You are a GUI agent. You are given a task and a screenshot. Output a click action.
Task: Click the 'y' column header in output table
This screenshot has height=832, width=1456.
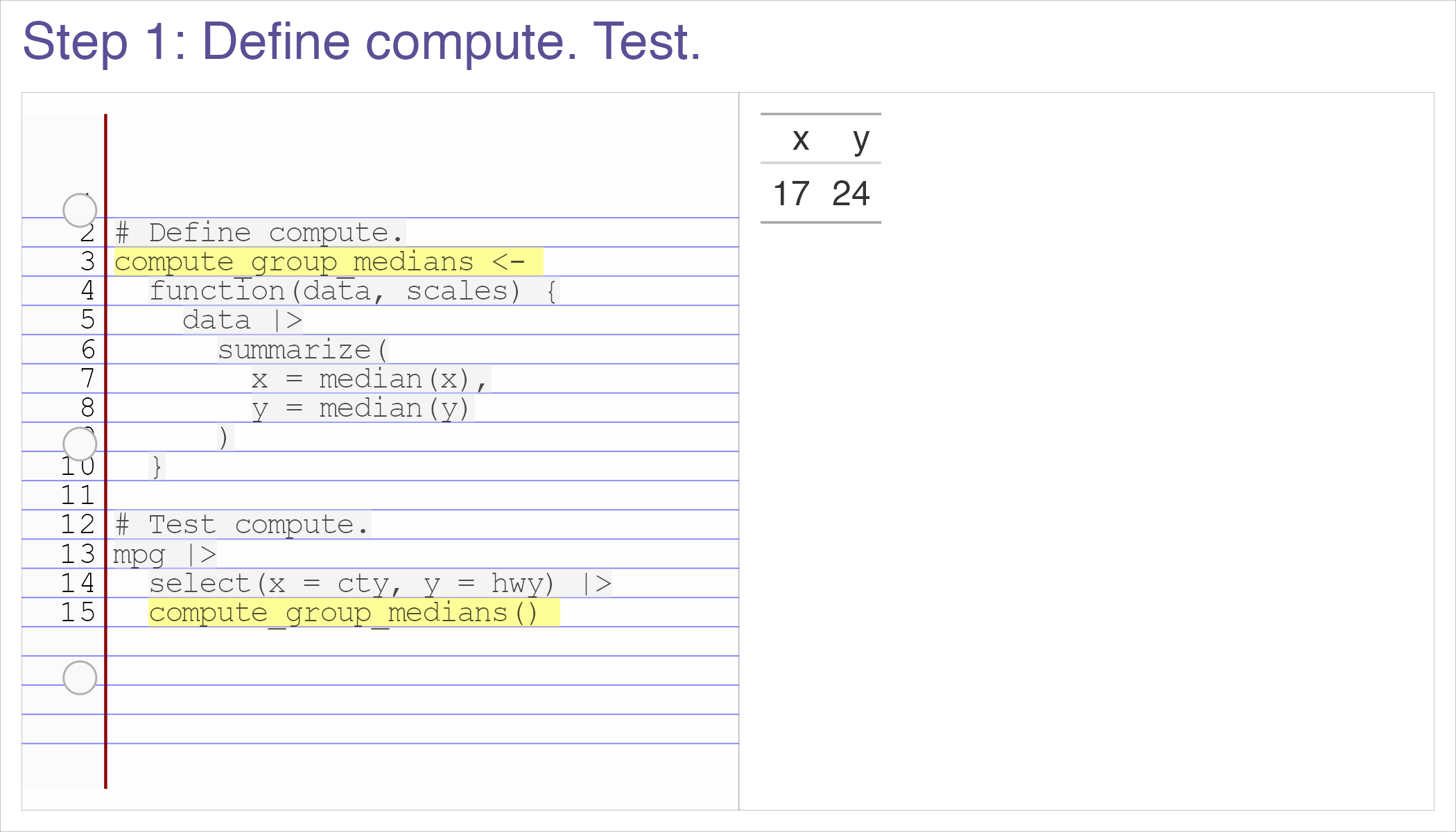861,141
